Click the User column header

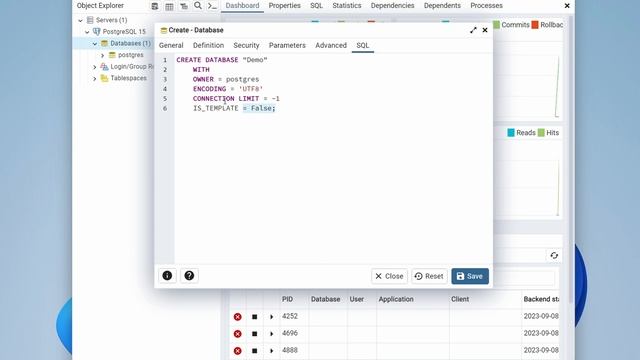pos(356,299)
